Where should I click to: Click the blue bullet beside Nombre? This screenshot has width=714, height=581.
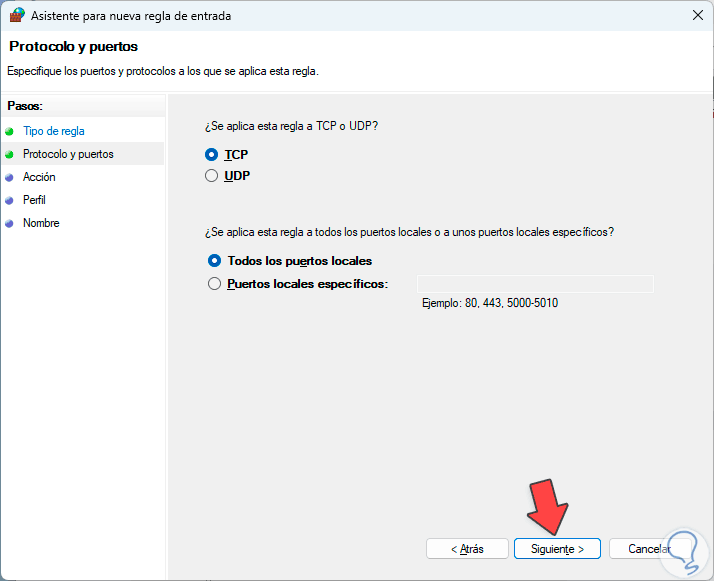[x=10, y=223]
